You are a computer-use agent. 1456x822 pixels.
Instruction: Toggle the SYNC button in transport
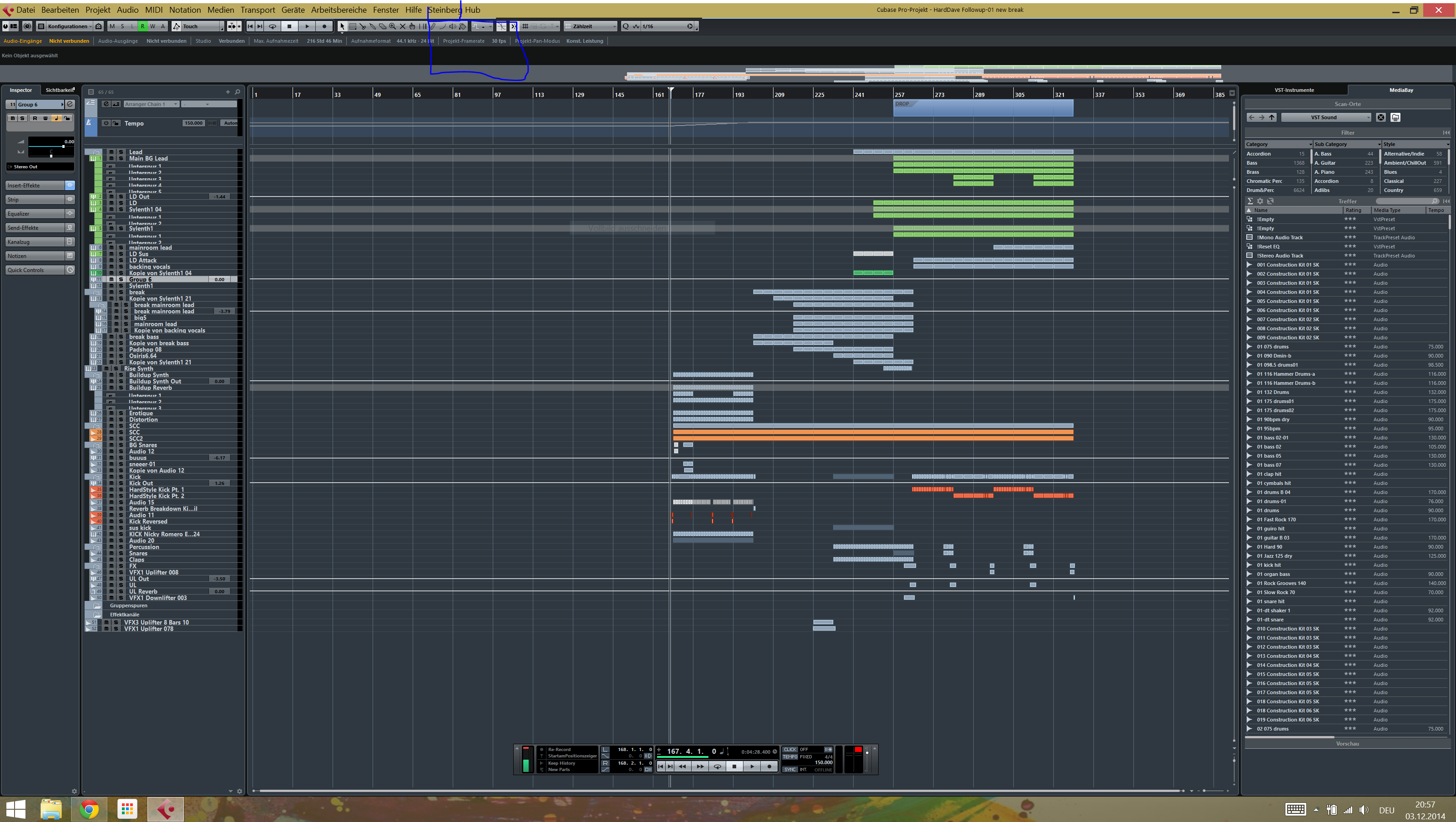click(789, 770)
